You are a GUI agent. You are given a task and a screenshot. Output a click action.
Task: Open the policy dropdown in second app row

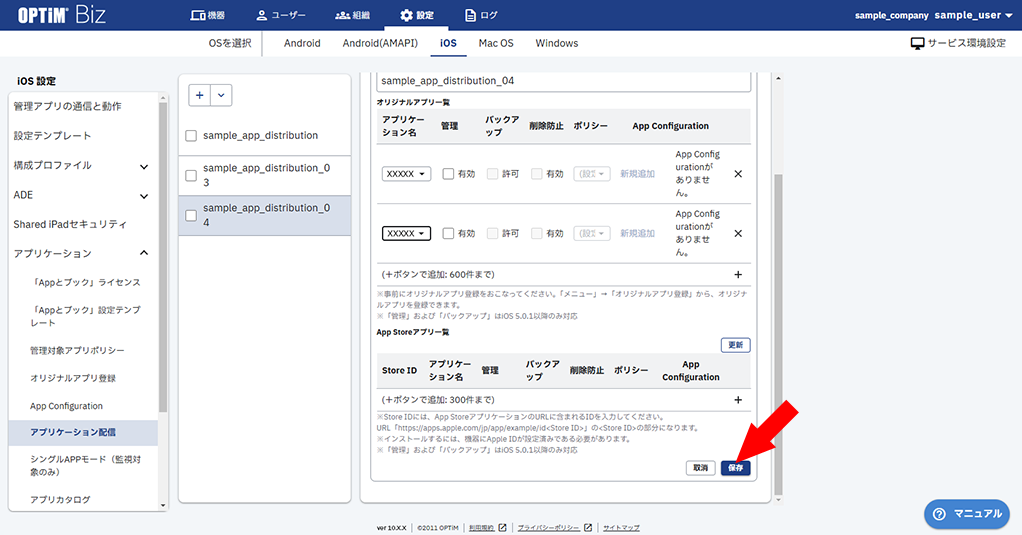[592, 233]
